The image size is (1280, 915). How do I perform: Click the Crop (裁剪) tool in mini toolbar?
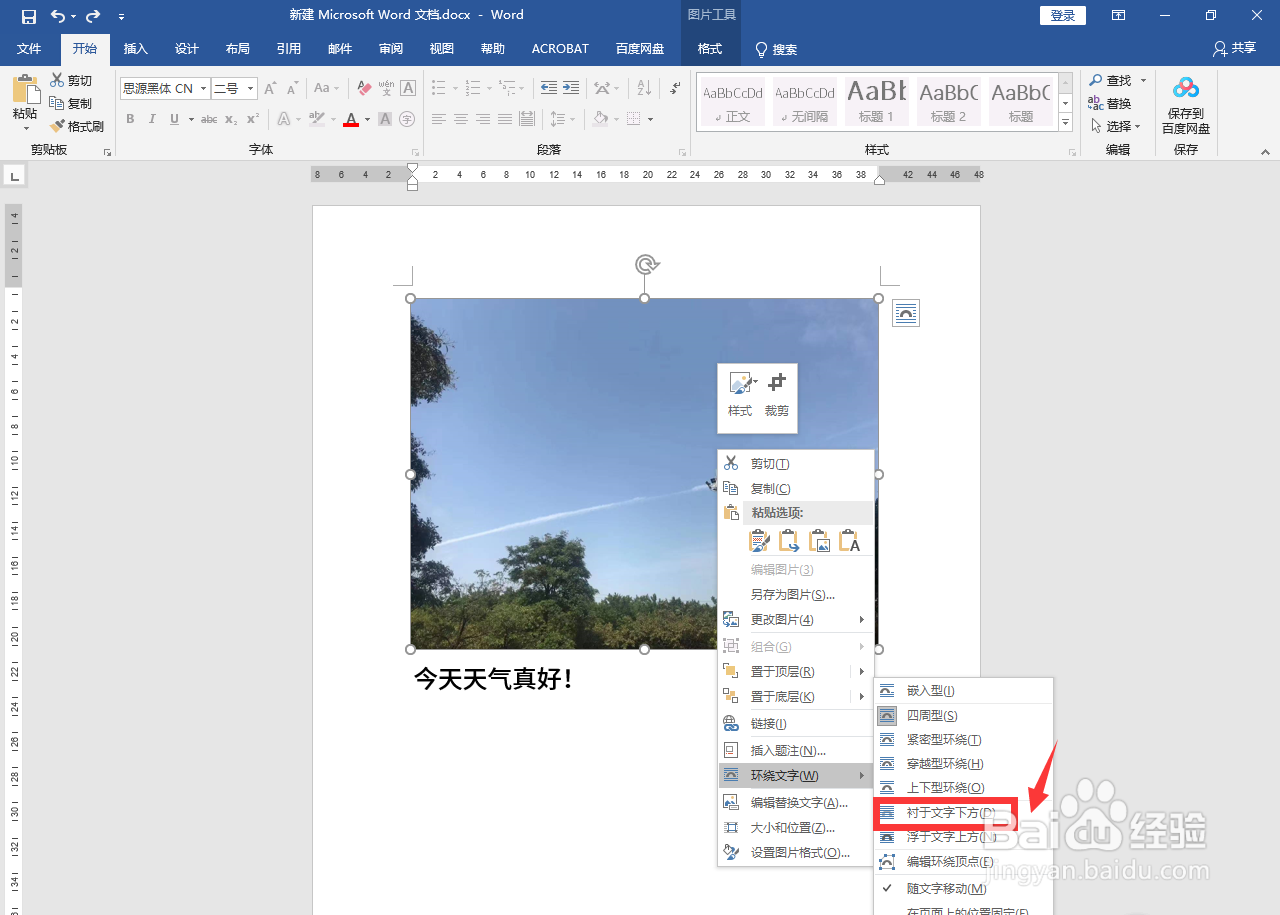point(777,395)
